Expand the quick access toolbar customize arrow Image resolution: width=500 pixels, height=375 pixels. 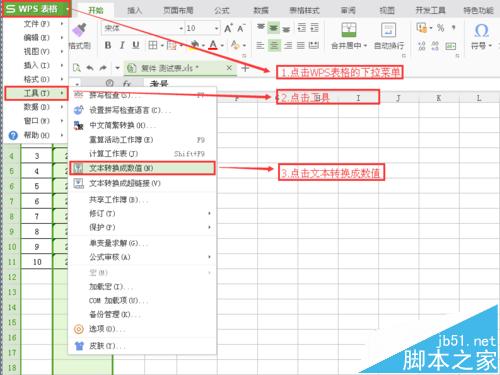point(117,68)
